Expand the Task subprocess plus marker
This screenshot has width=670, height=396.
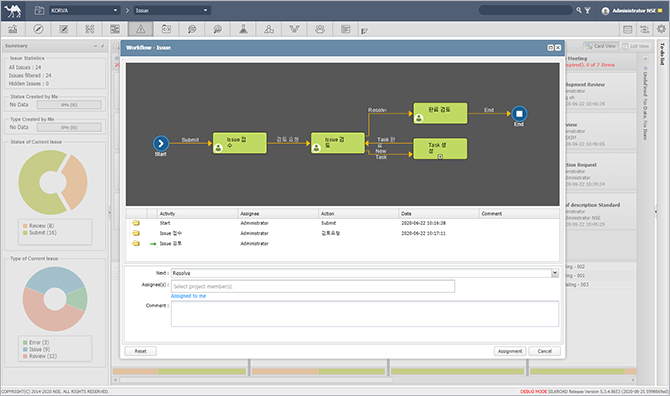(440, 157)
